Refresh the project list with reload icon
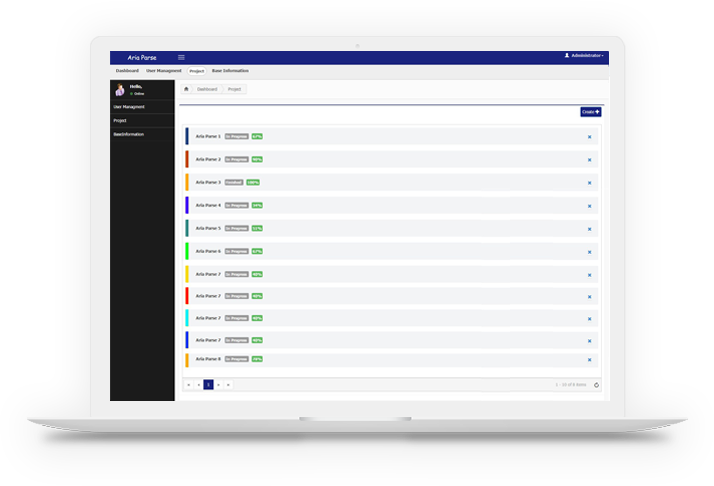Image resolution: width=714 pixels, height=486 pixels. point(596,384)
